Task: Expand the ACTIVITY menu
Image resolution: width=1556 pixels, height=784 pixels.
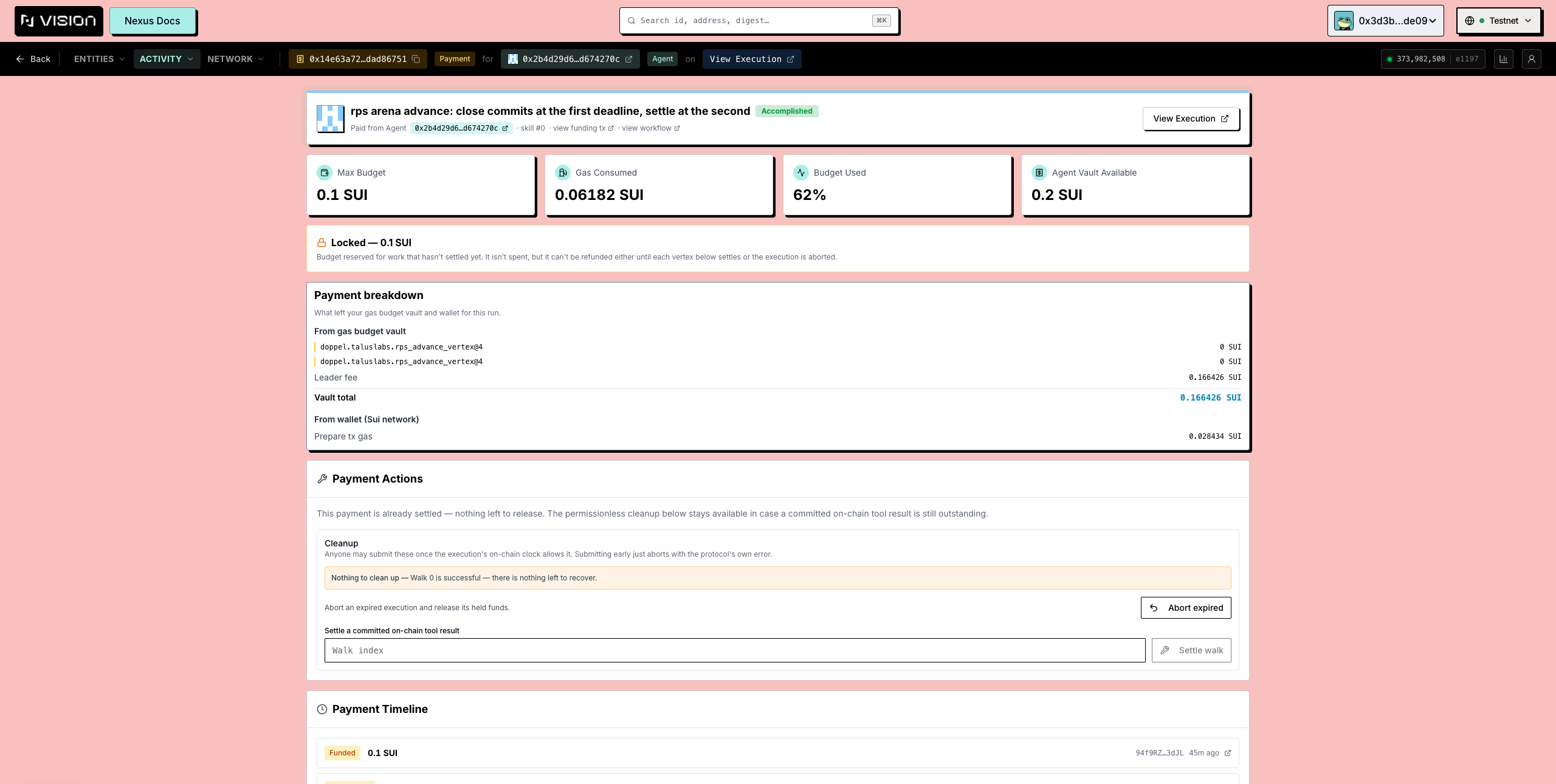Action: pos(167,59)
